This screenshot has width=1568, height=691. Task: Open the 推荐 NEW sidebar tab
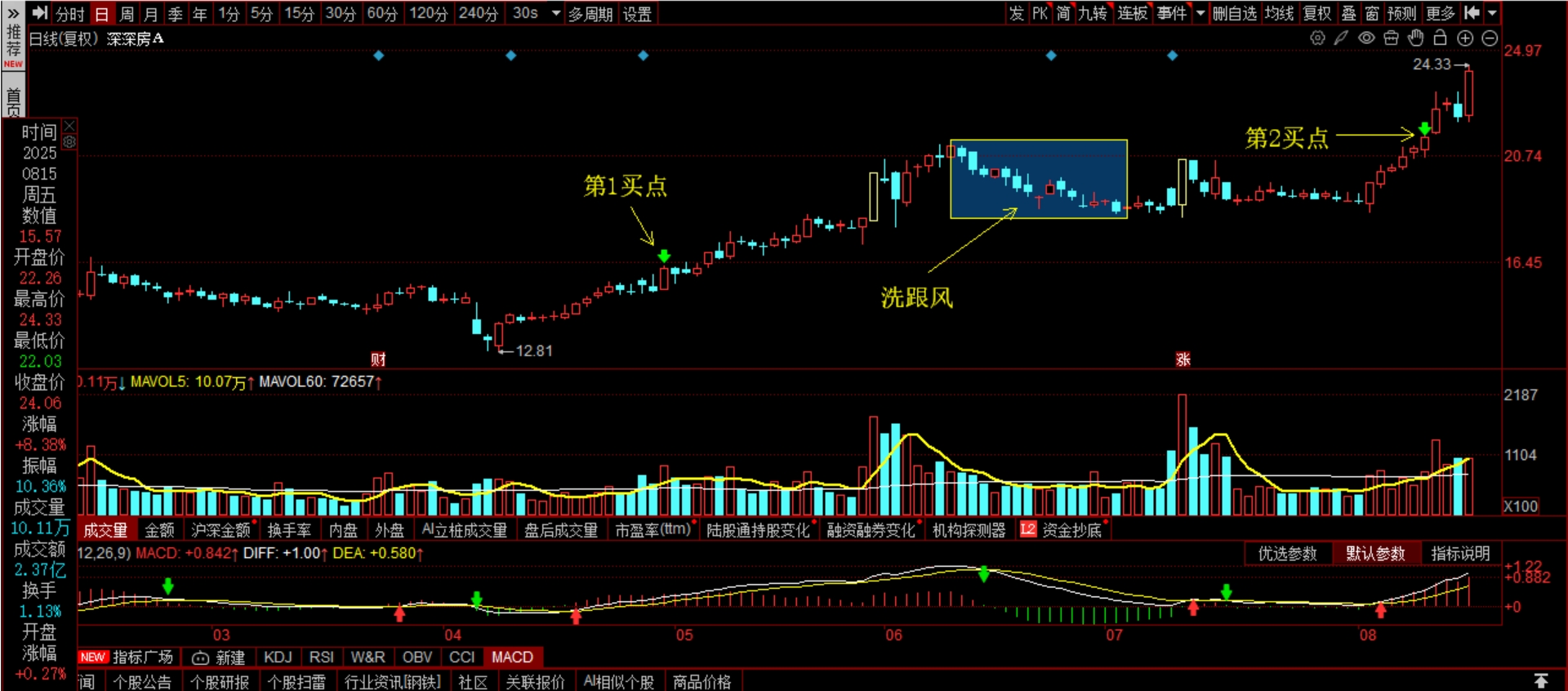[x=13, y=47]
